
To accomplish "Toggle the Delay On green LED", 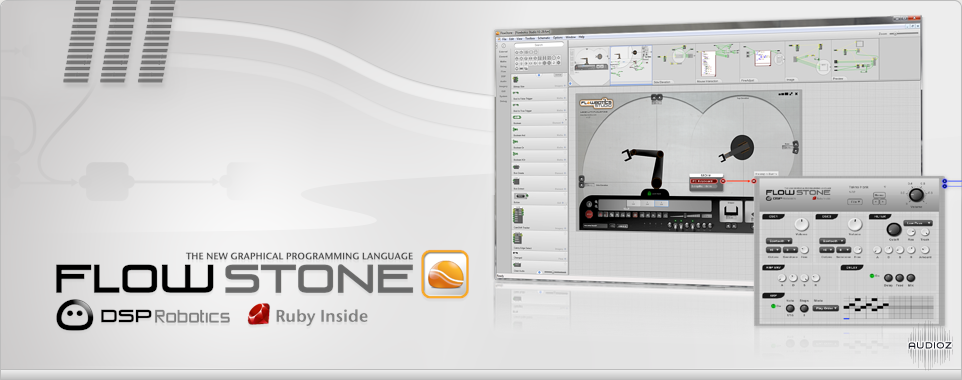I will [x=873, y=276].
